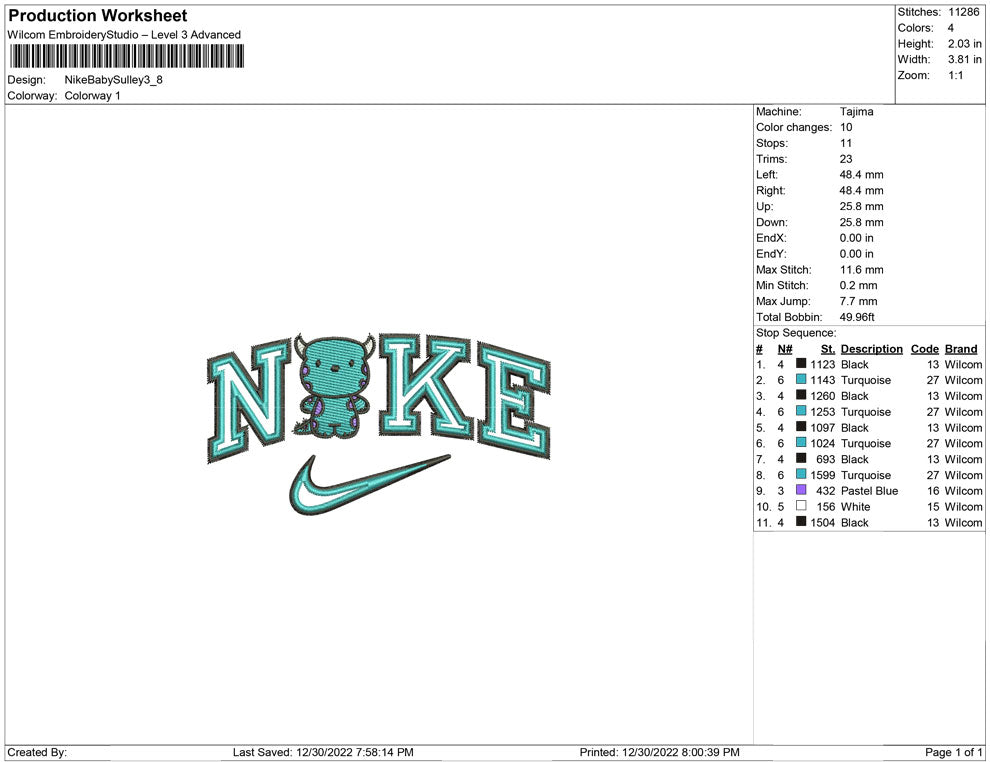Click stitch count '1504' in stop 11
The image size is (990, 762).
coord(823,522)
